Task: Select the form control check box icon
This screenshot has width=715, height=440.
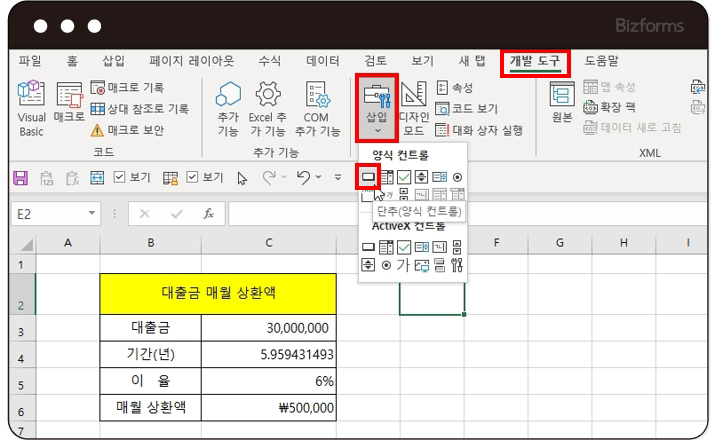Action: point(404,177)
